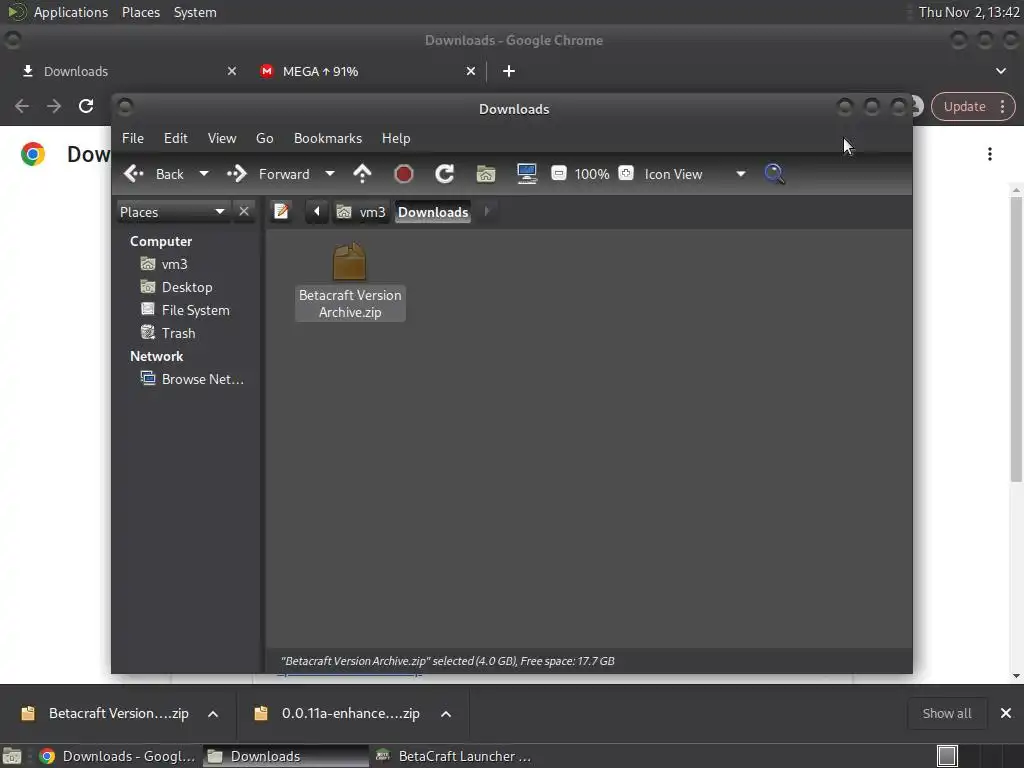Open the Places system menu
1024x768 pixels.
[140, 12]
